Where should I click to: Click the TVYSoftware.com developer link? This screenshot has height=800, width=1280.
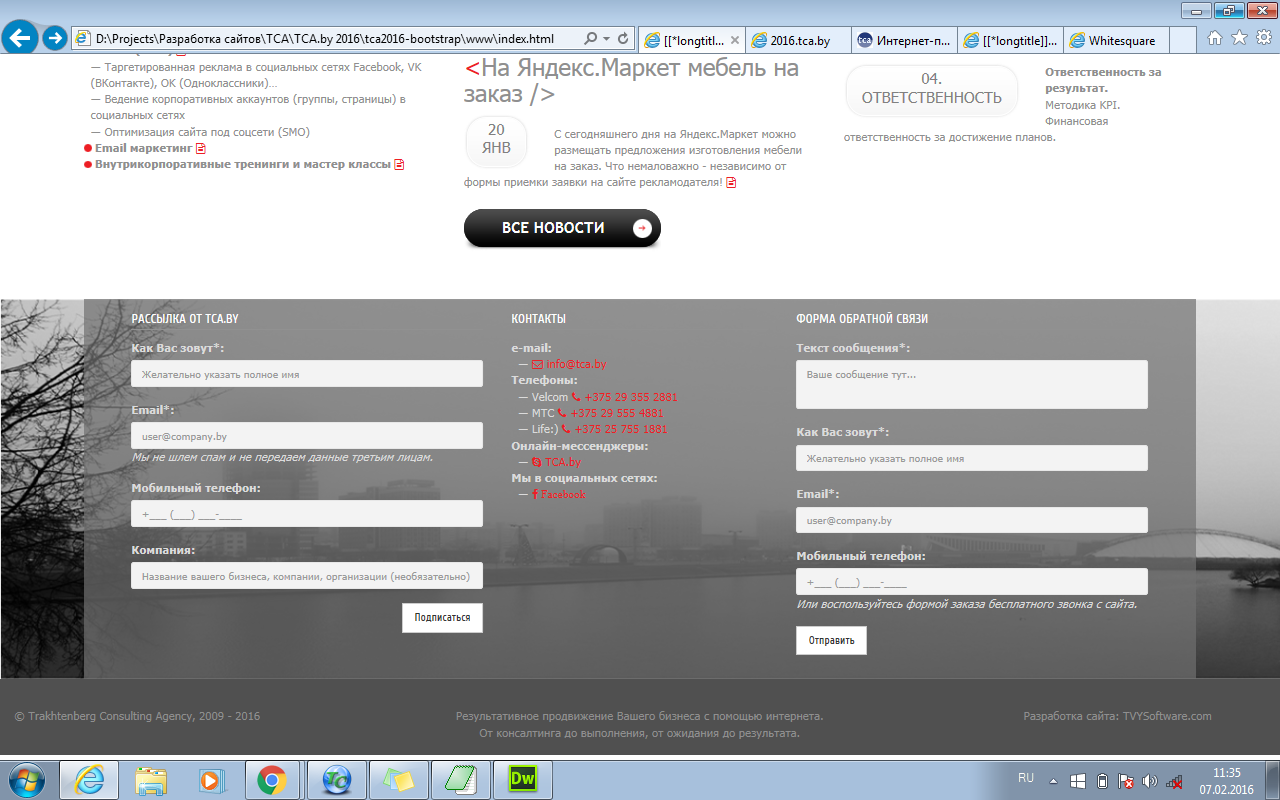tap(1167, 716)
